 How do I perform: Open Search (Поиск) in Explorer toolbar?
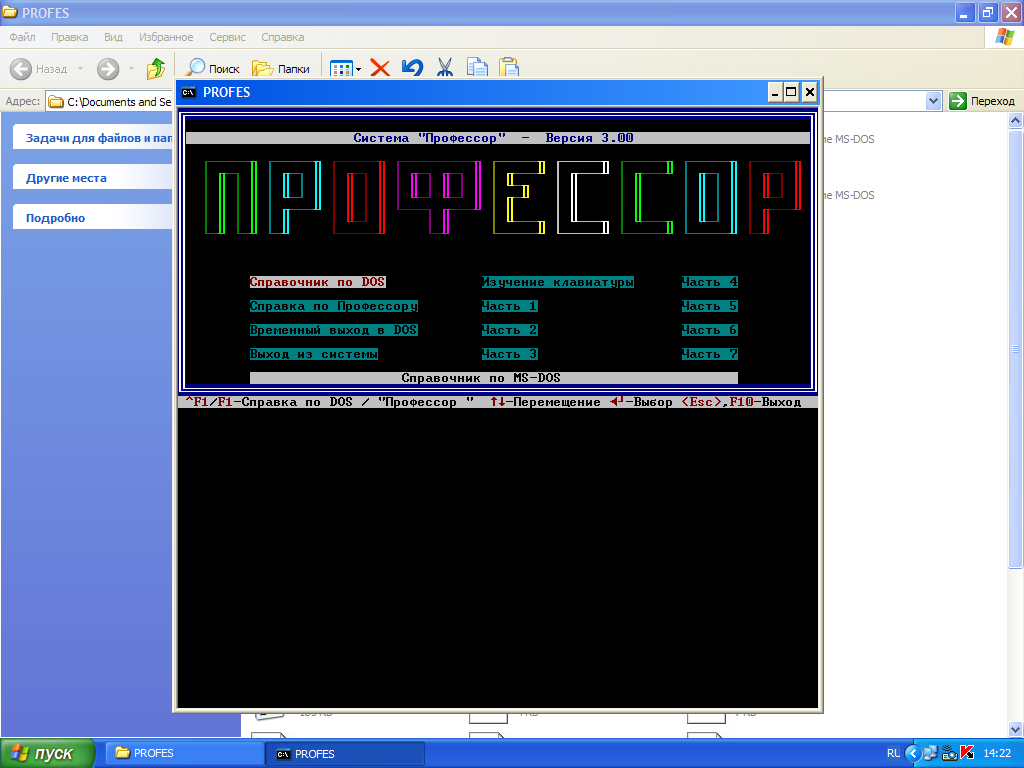pos(213,68)
